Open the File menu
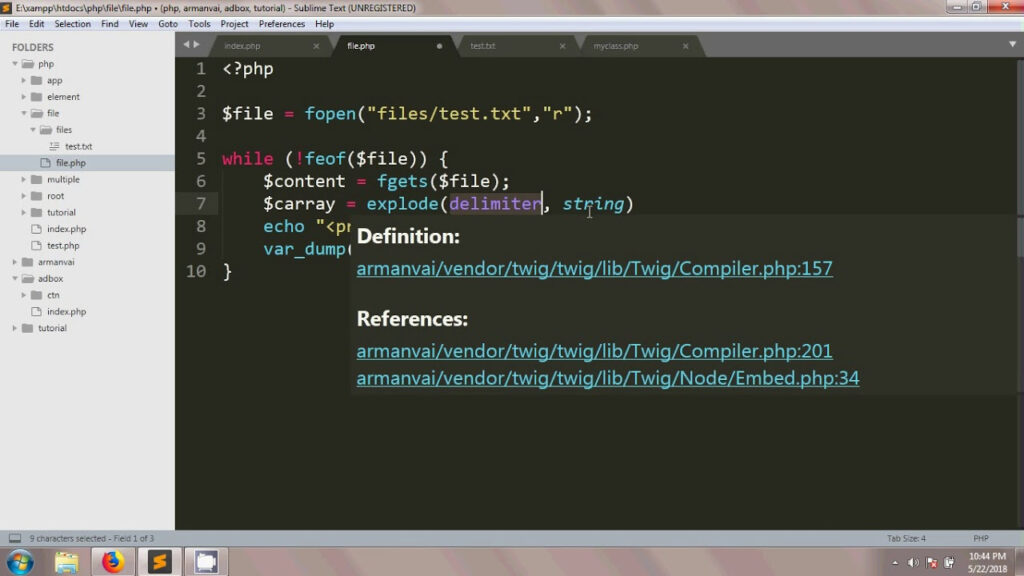Viewport: 1024px width, 576px height. [x=12, y=24]
